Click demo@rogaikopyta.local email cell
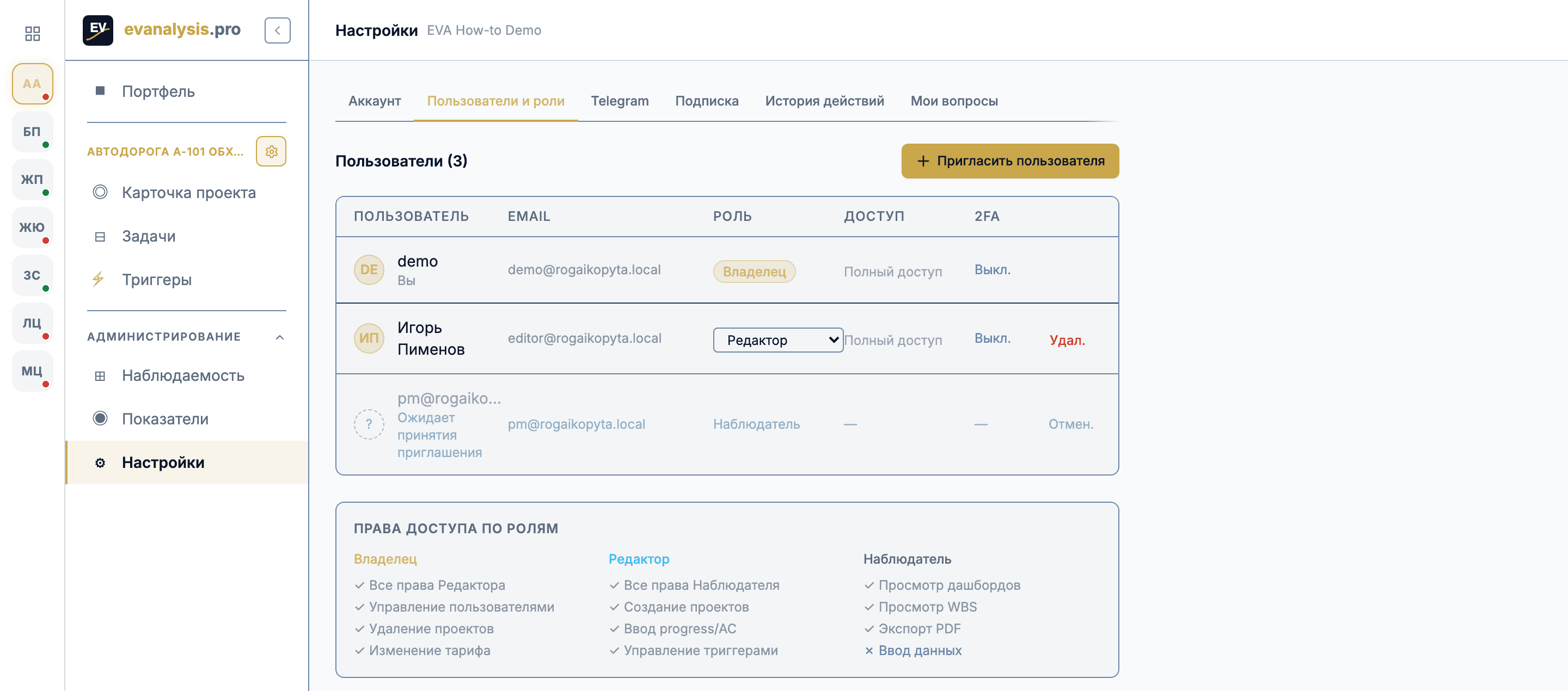The width and height of the screenshot is (1568, 691). pos(584,269)
